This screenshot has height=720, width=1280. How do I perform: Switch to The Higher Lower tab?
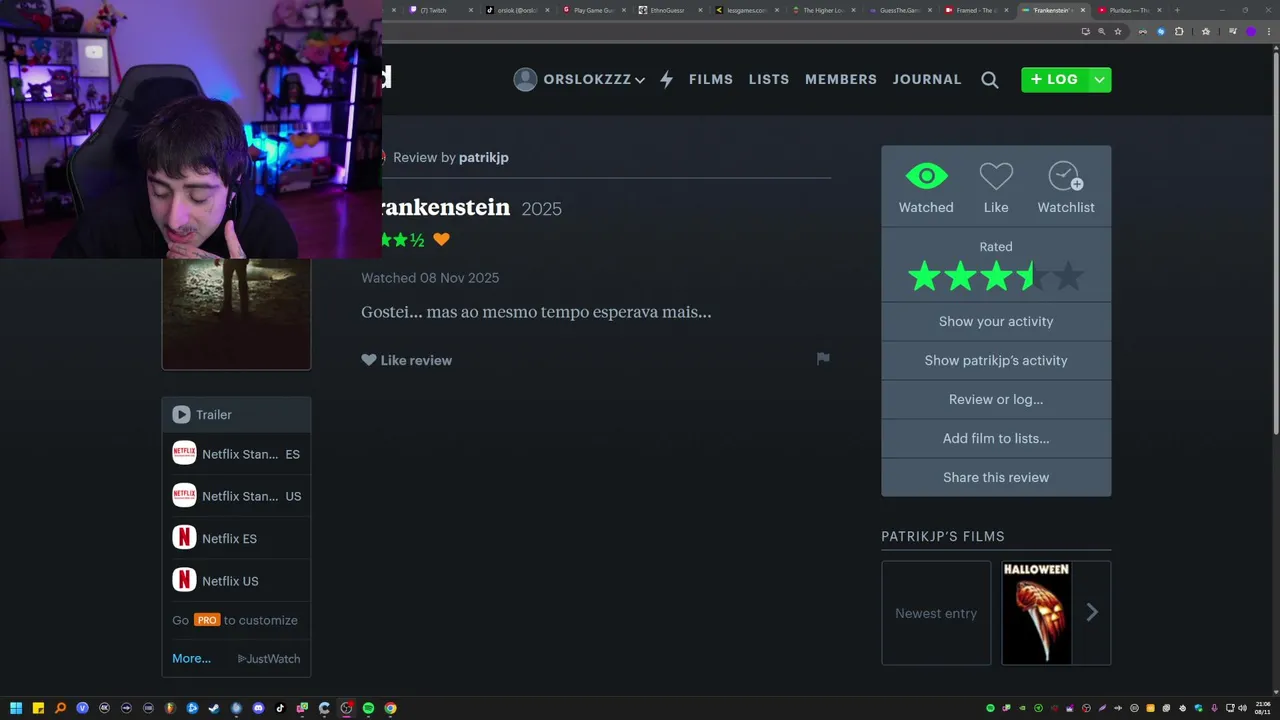click(x=823, y=10)
